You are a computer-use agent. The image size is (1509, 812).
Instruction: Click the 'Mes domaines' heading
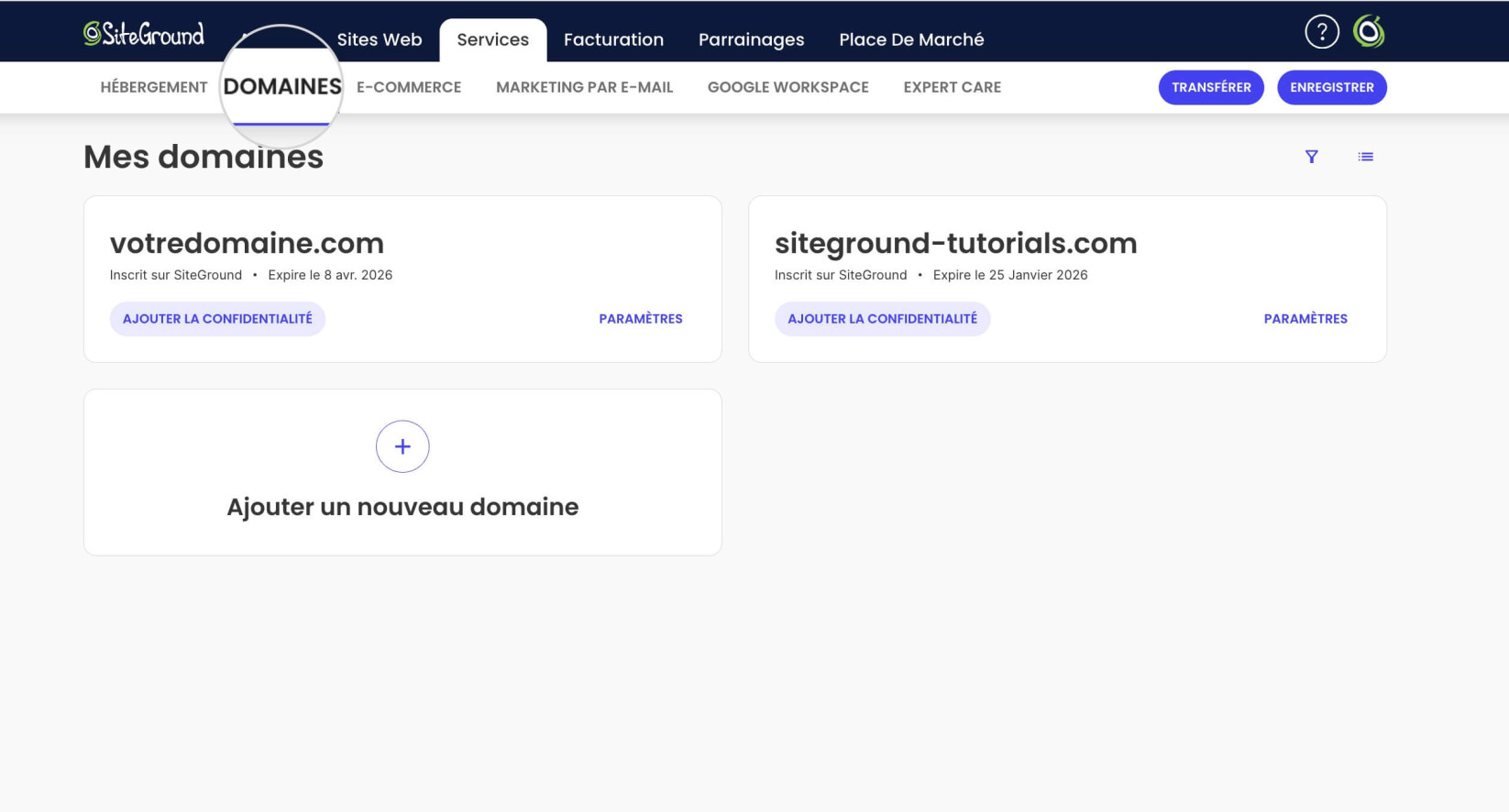pos(204,157)
